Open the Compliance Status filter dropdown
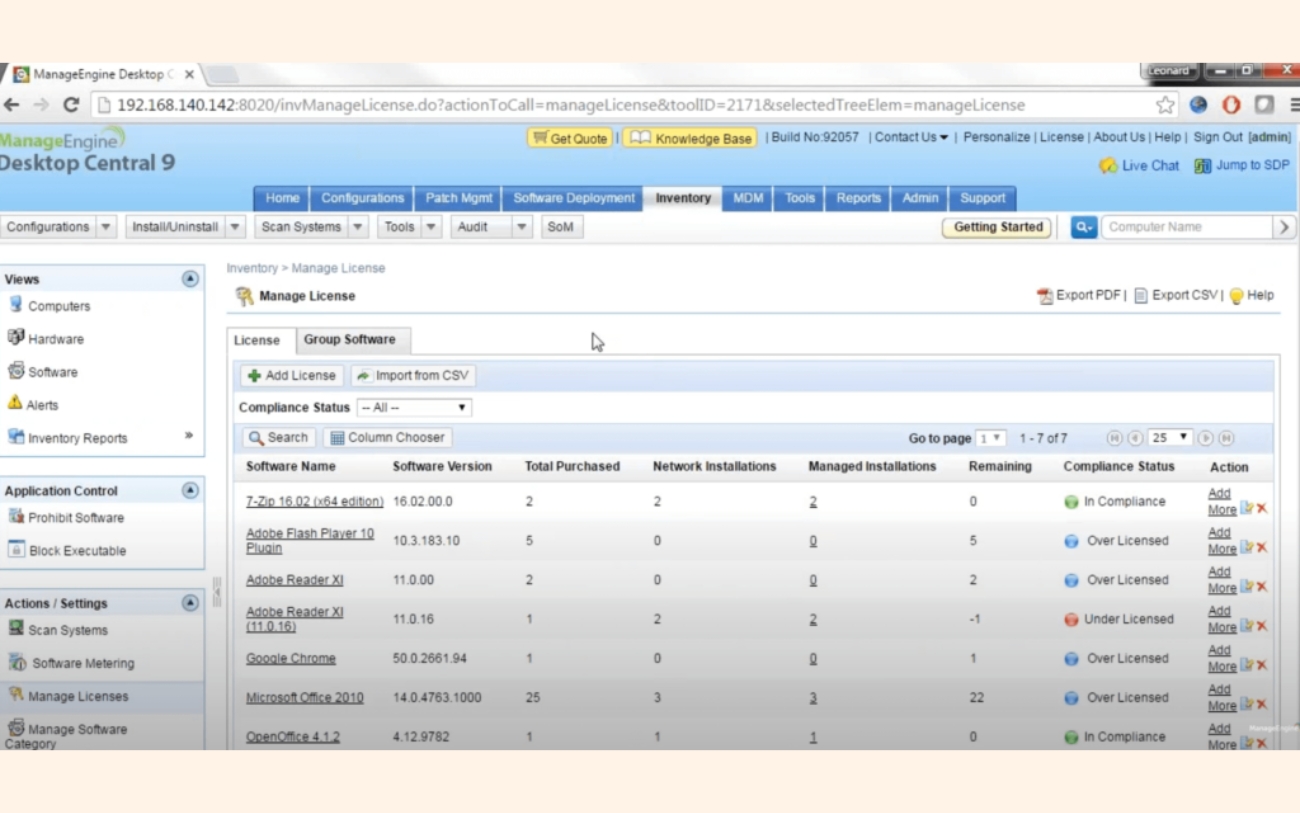 (x=414, y=408)
